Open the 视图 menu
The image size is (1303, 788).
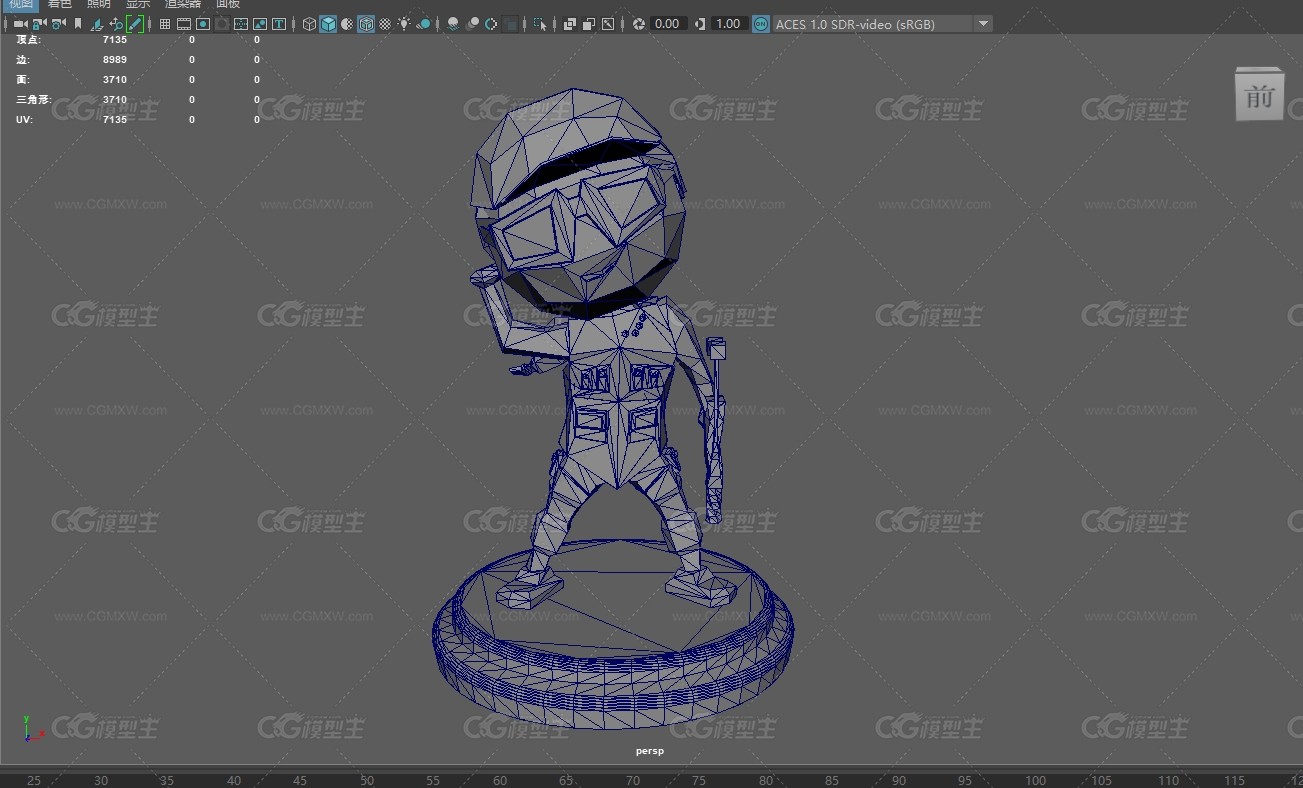pos(21,4)
